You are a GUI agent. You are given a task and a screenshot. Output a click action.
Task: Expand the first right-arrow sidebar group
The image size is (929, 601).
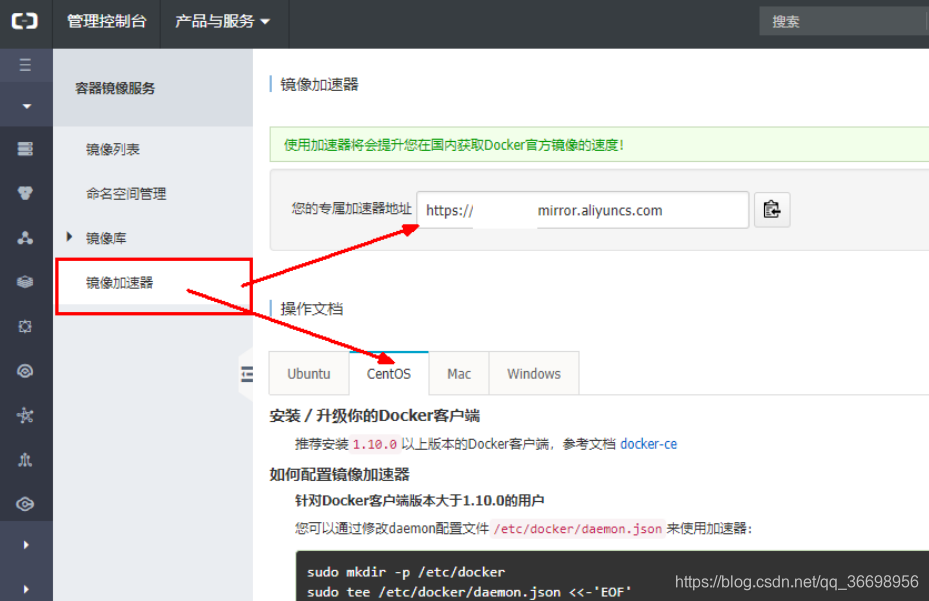tap(26, 545)
